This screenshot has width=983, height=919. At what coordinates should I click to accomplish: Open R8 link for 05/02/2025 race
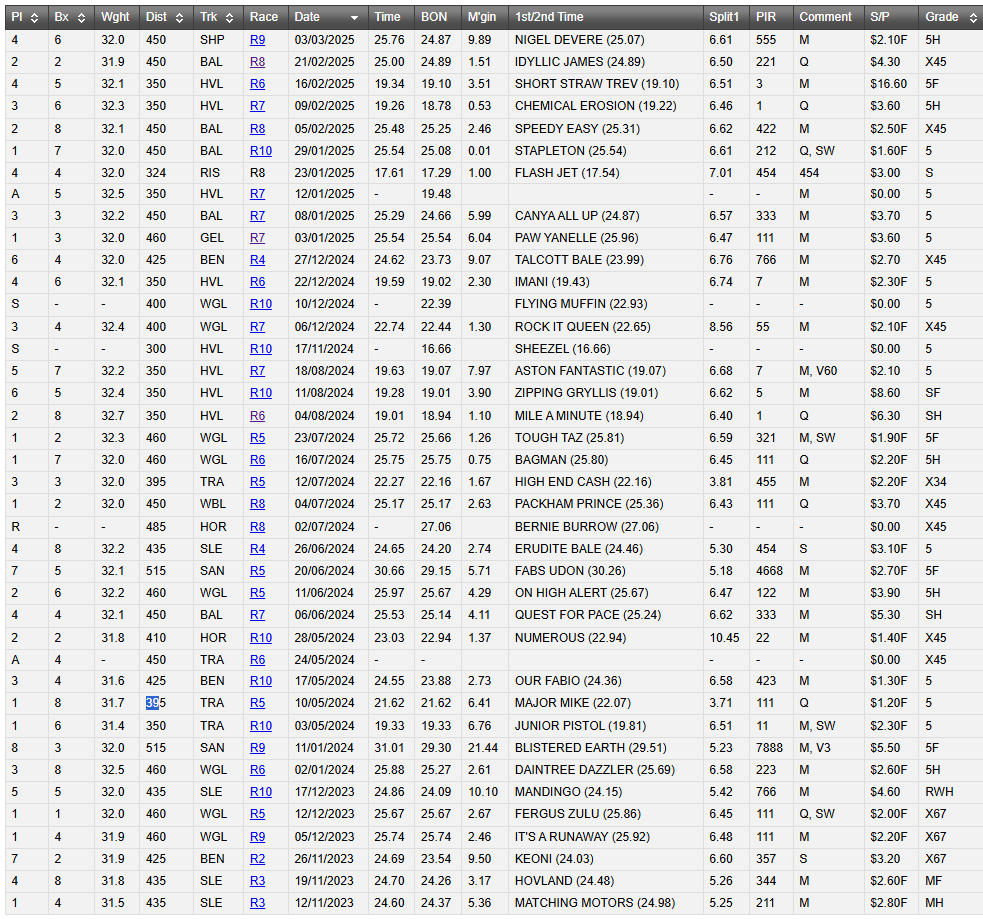pos(257,129)
